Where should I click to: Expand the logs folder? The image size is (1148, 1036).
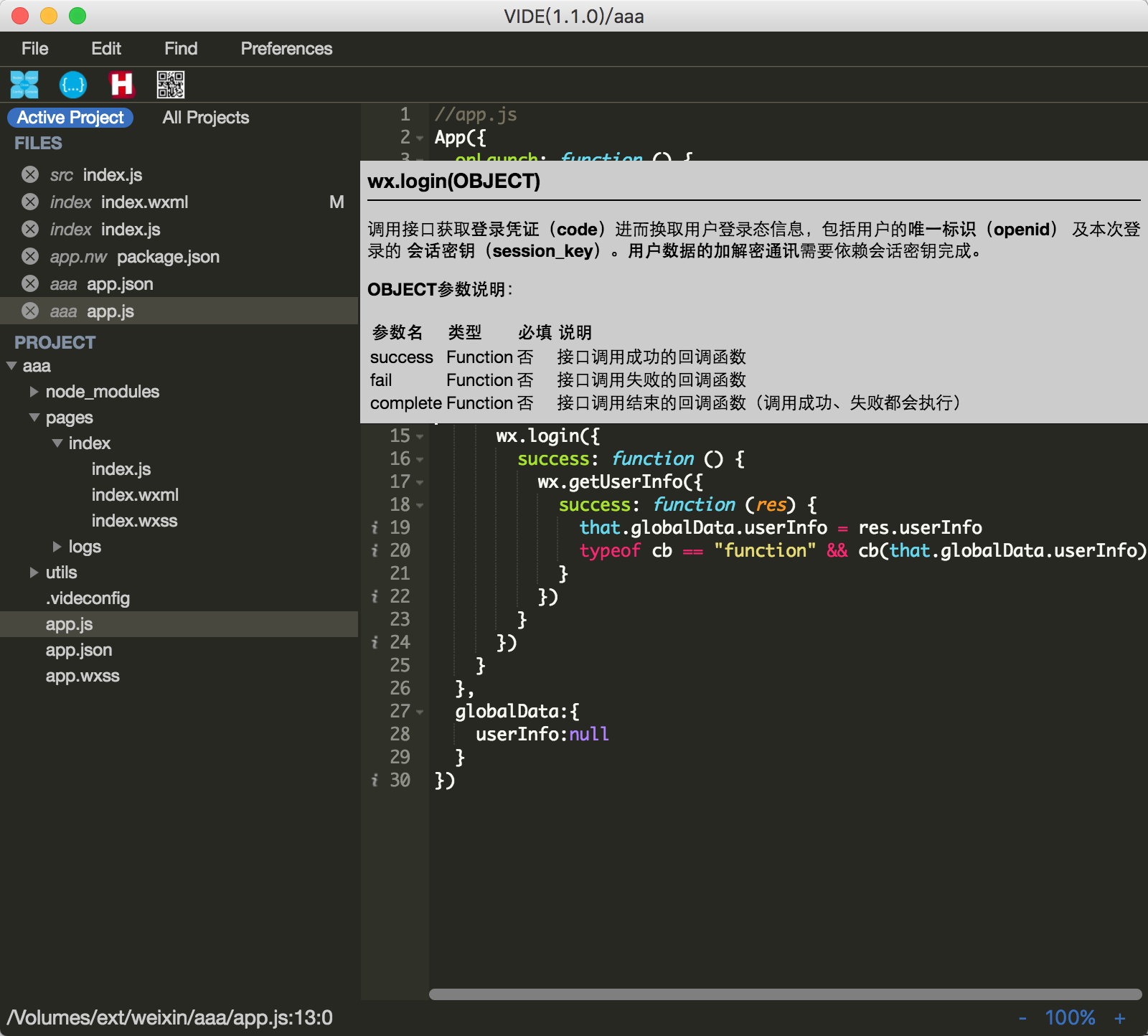57,547
